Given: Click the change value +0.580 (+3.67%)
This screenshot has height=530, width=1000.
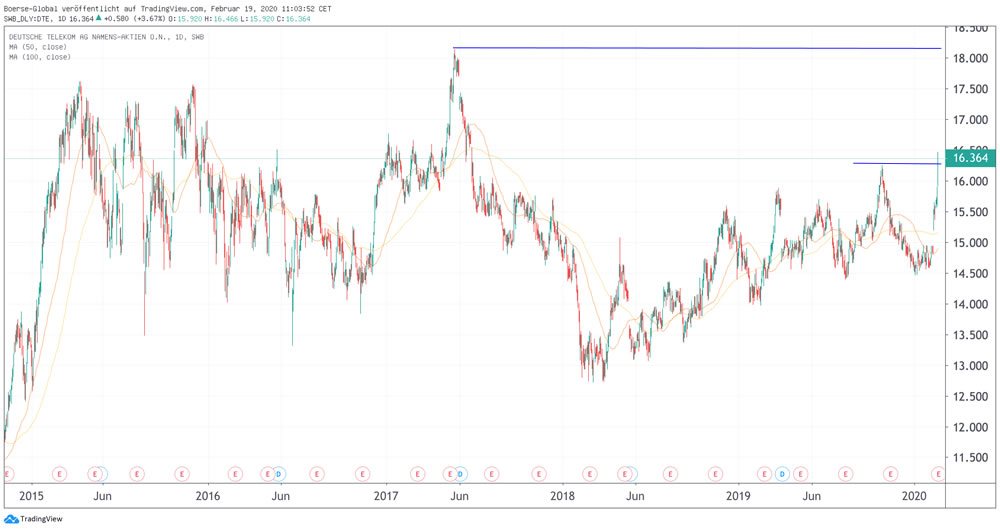Looking at the screenshot, I should click(x=135, y=18).
